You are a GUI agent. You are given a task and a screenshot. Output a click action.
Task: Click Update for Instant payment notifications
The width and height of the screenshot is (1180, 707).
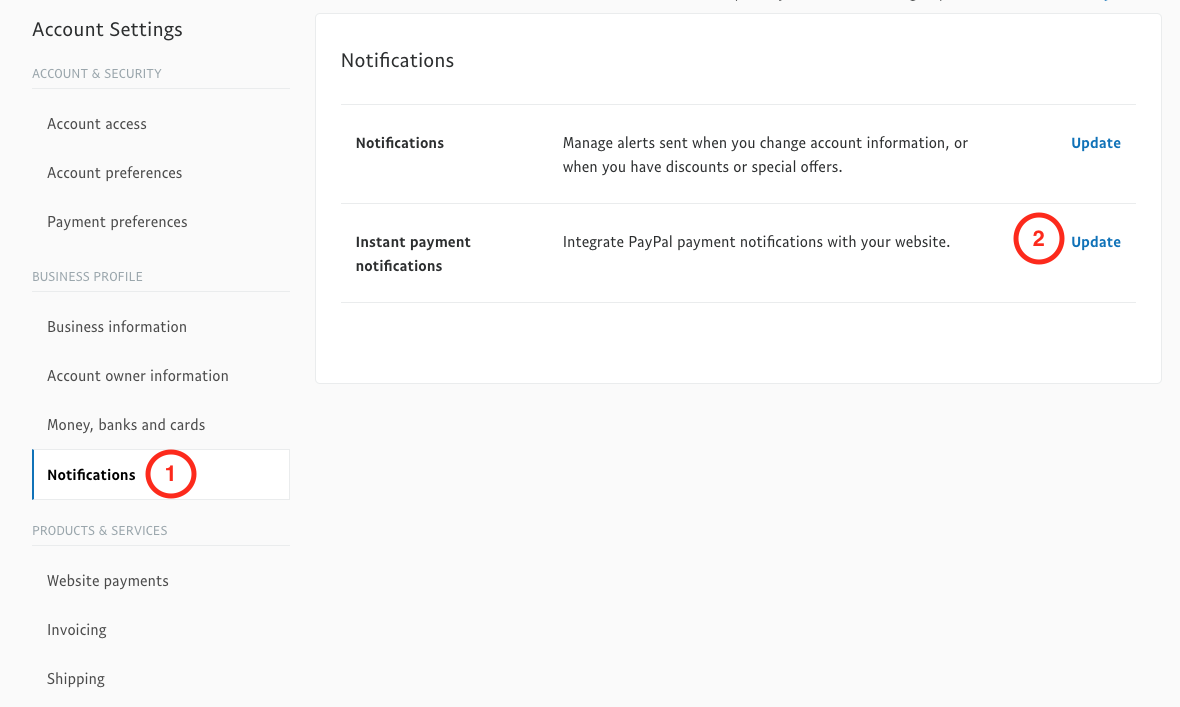coord(1095,242)
